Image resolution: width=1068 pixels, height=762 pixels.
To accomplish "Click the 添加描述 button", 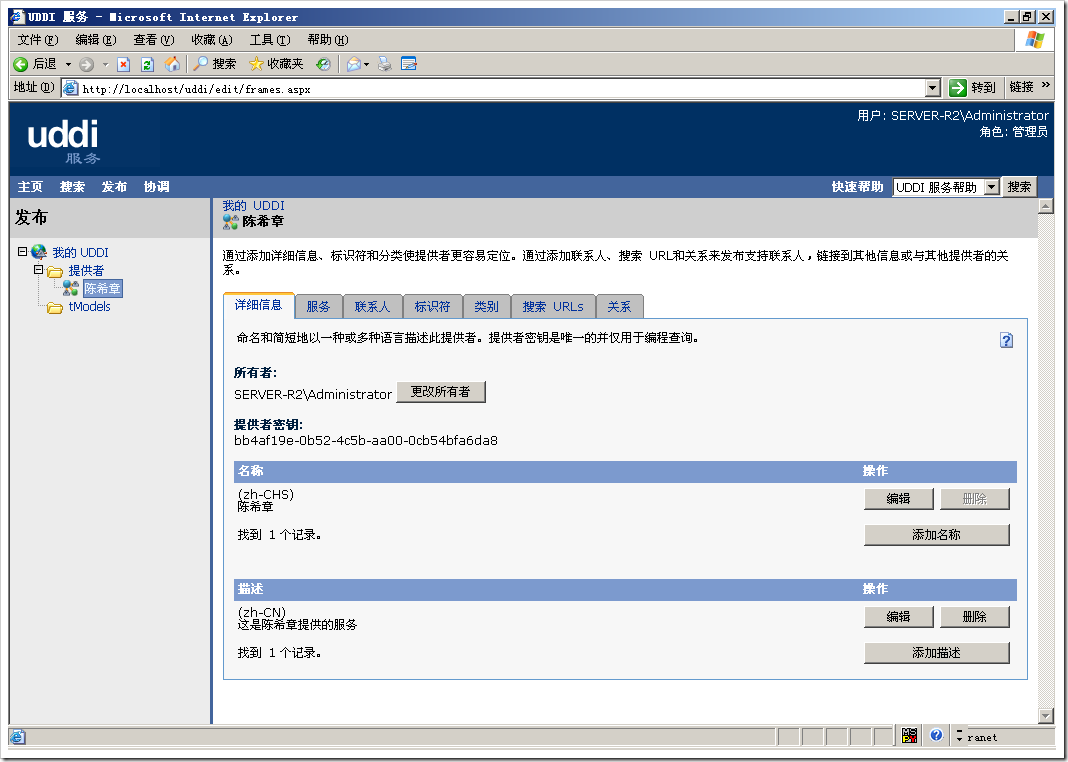I will pos(937,652).
